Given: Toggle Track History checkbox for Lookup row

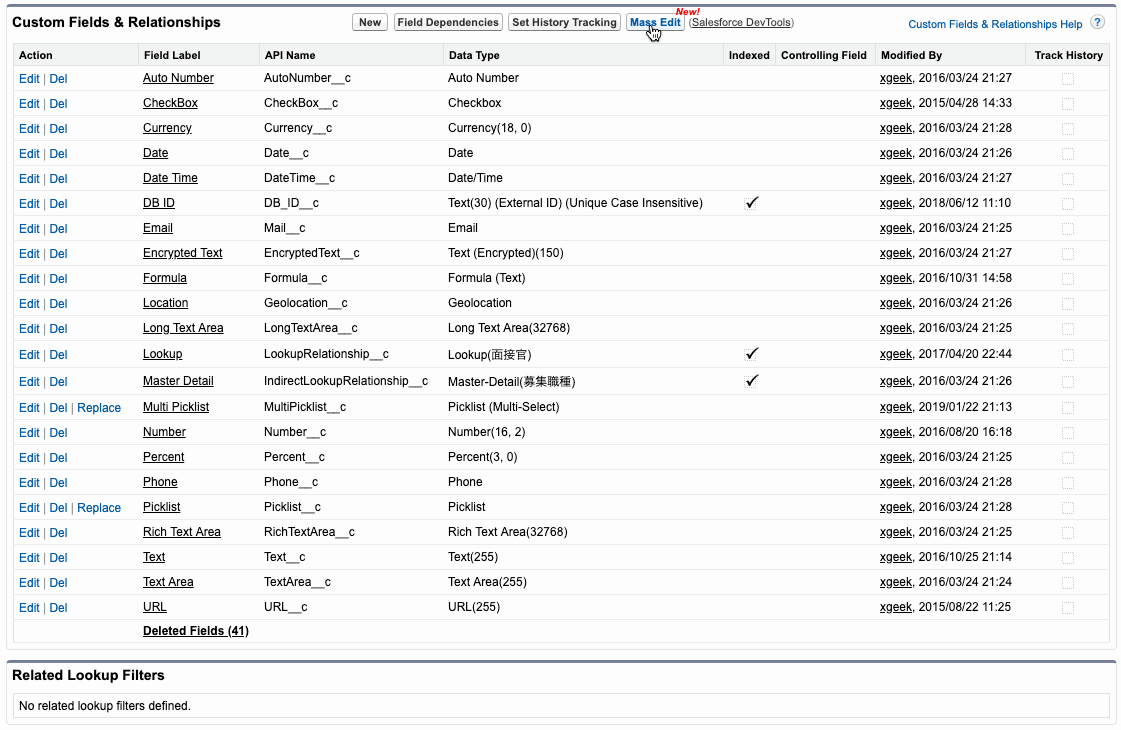Looking at the screenshot, I should 1068,355.
